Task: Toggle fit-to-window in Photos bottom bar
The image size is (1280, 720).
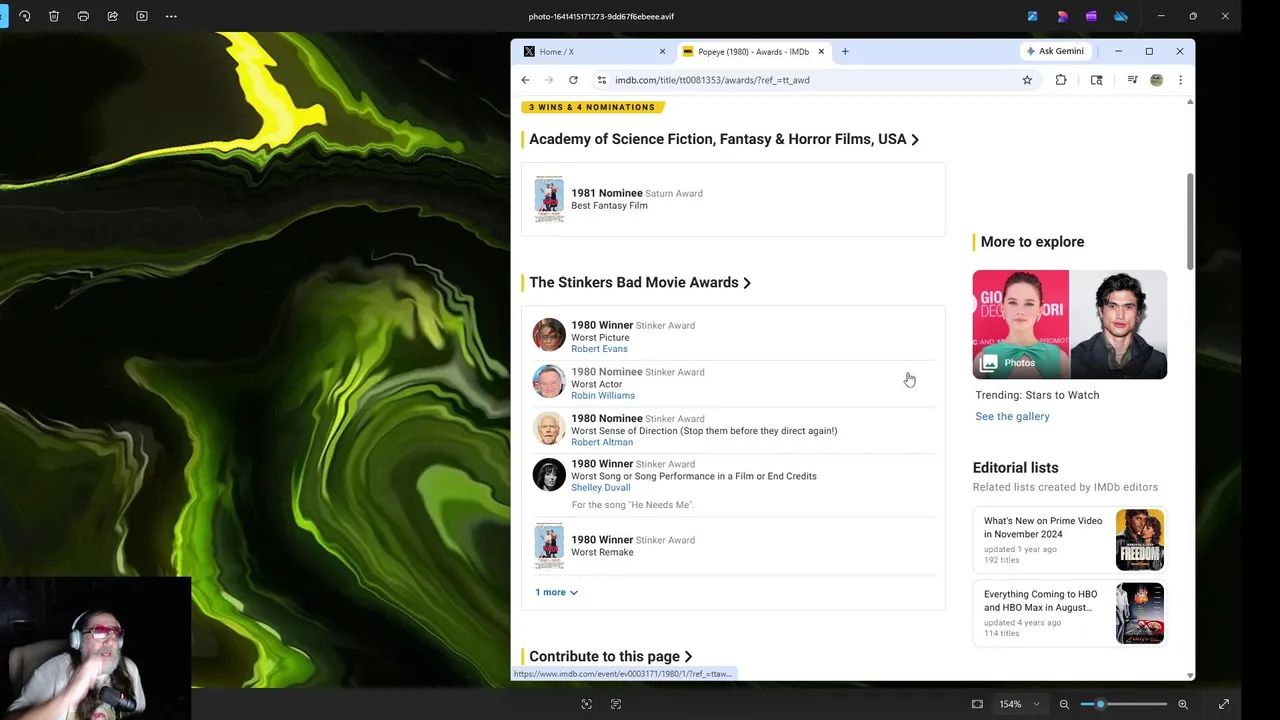Action: tap(977, 704)
